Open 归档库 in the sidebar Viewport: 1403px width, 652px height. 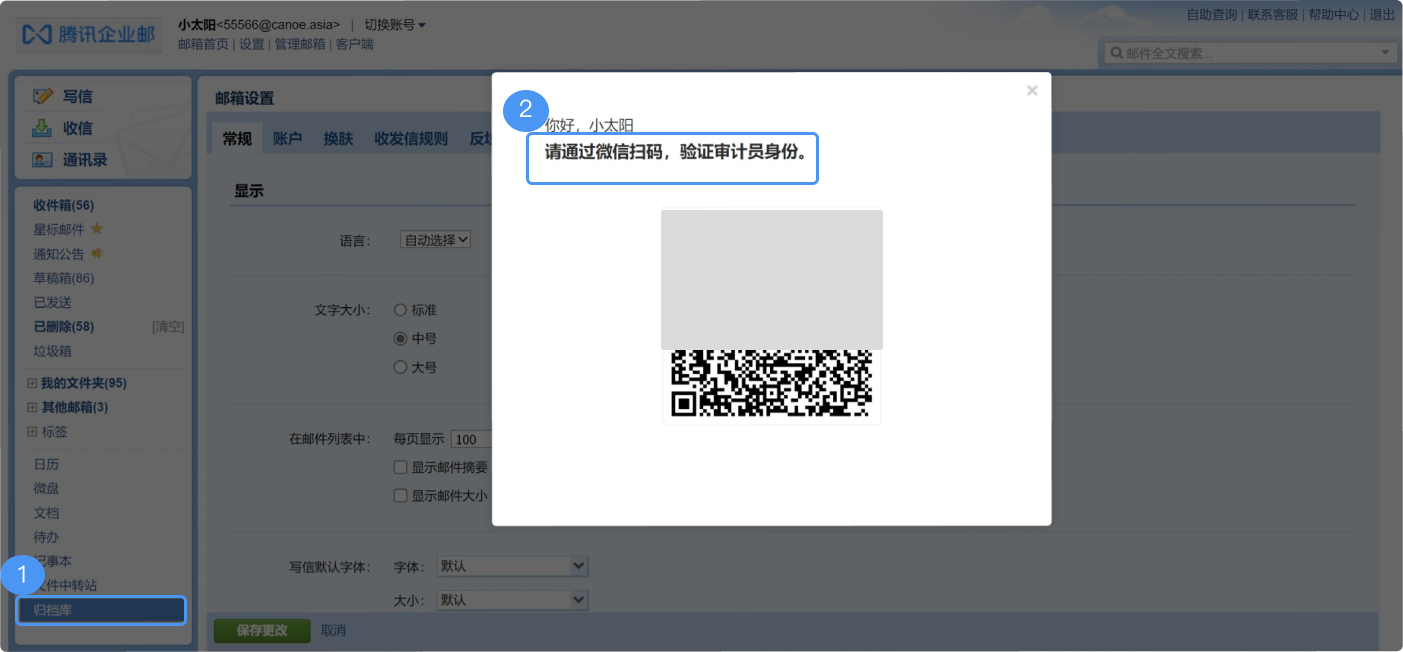(x=102, y=610)
